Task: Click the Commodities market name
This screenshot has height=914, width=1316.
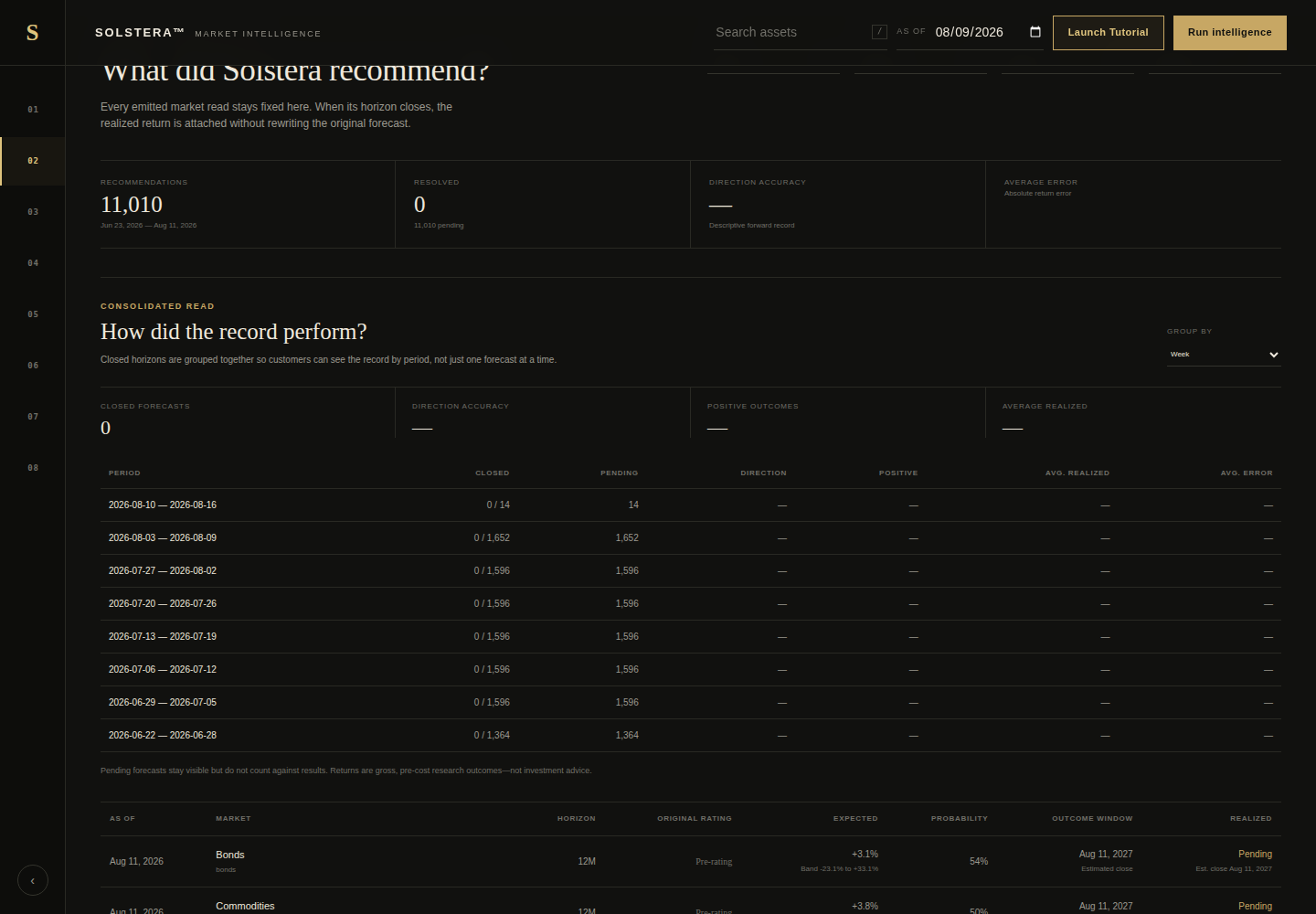Action: pos(245,907)
